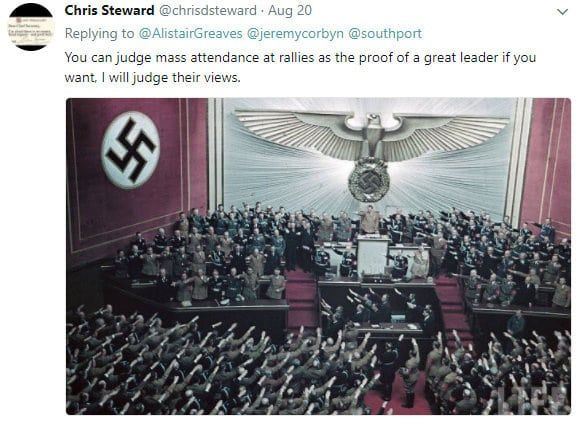Enlarge the attached photo thumbnail

[318, 256]
